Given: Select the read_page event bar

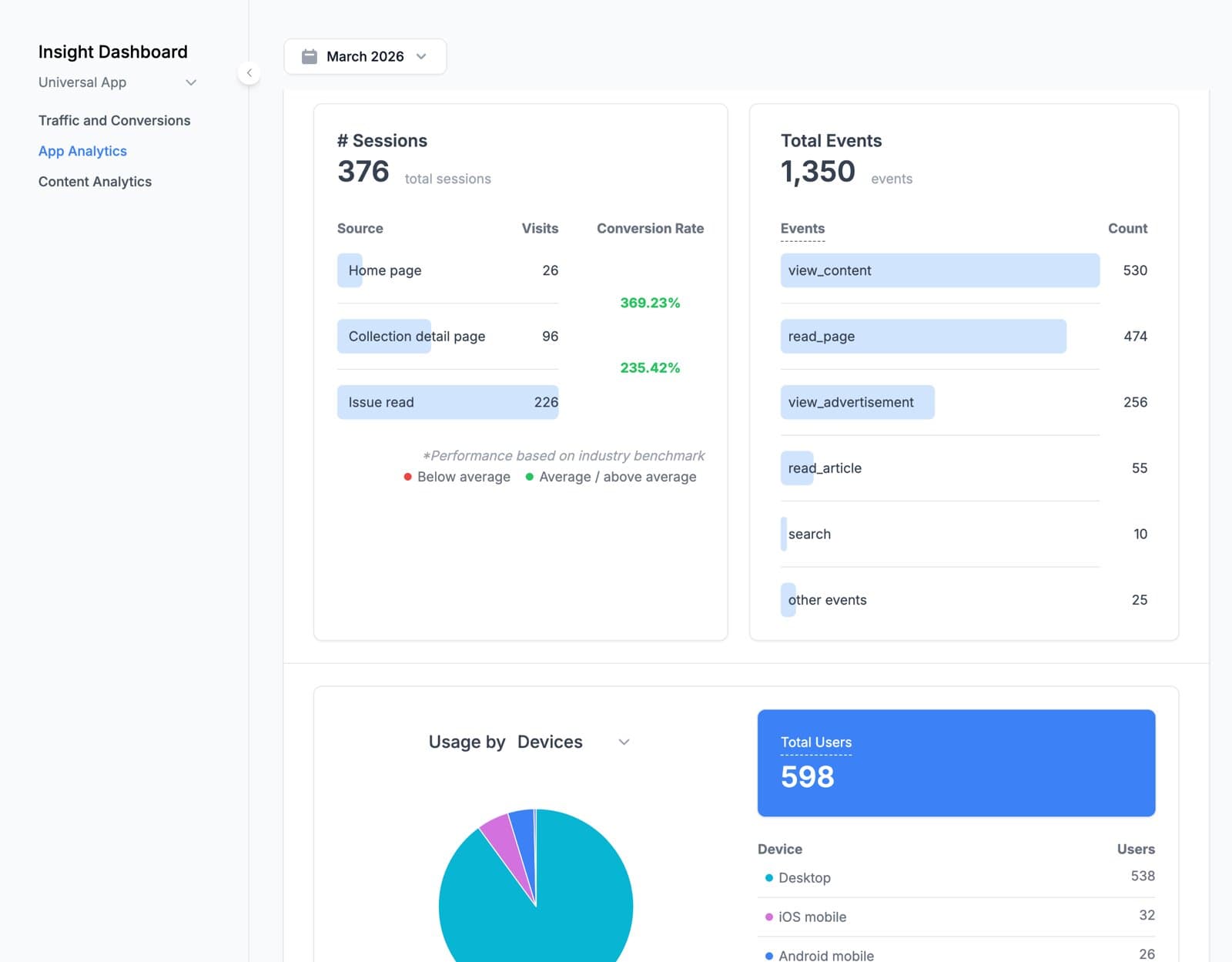Looking at the screenshot, I should coord(923,337).
